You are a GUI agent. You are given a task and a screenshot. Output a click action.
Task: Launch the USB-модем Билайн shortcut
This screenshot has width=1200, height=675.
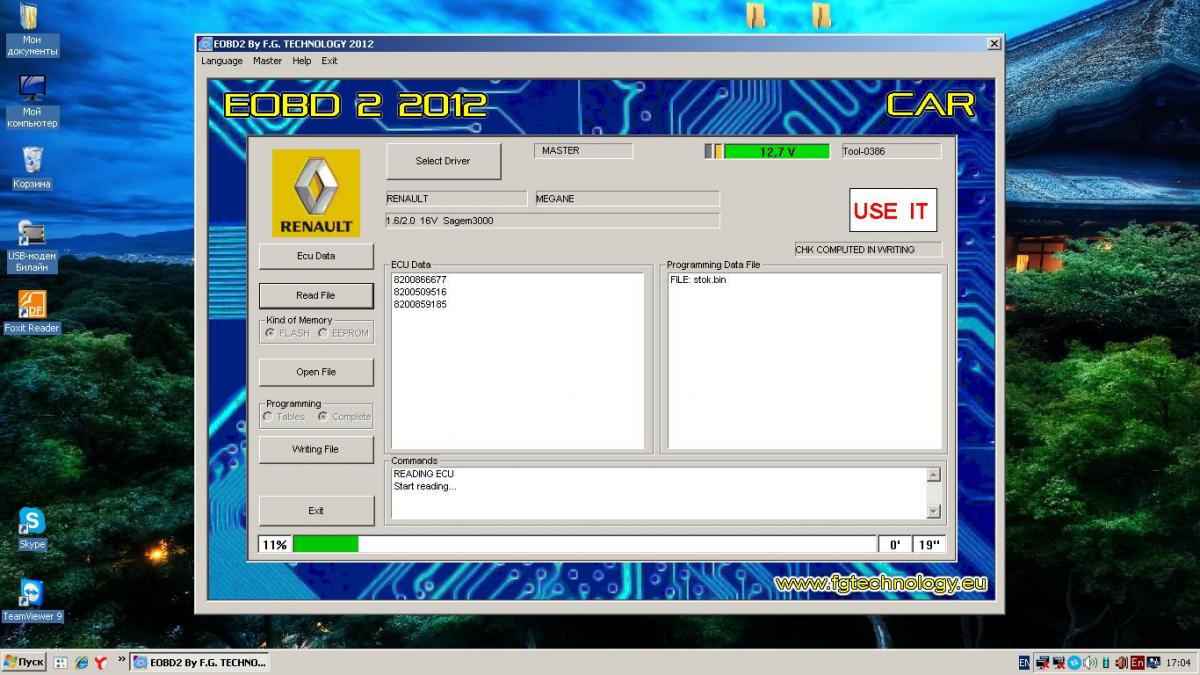click(32, 246)
